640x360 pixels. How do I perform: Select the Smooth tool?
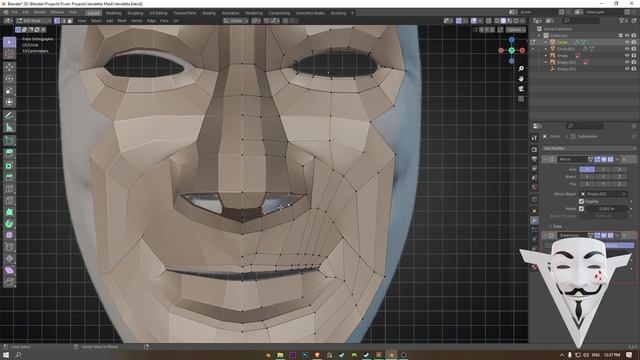click(9, 235)
